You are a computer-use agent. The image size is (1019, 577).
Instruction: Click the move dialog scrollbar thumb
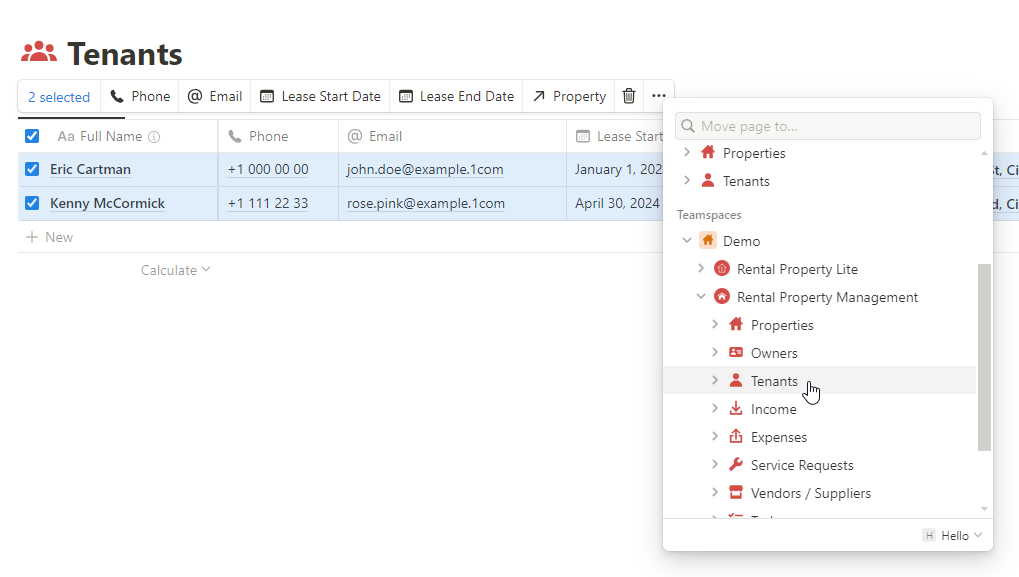tap(984, 357)
